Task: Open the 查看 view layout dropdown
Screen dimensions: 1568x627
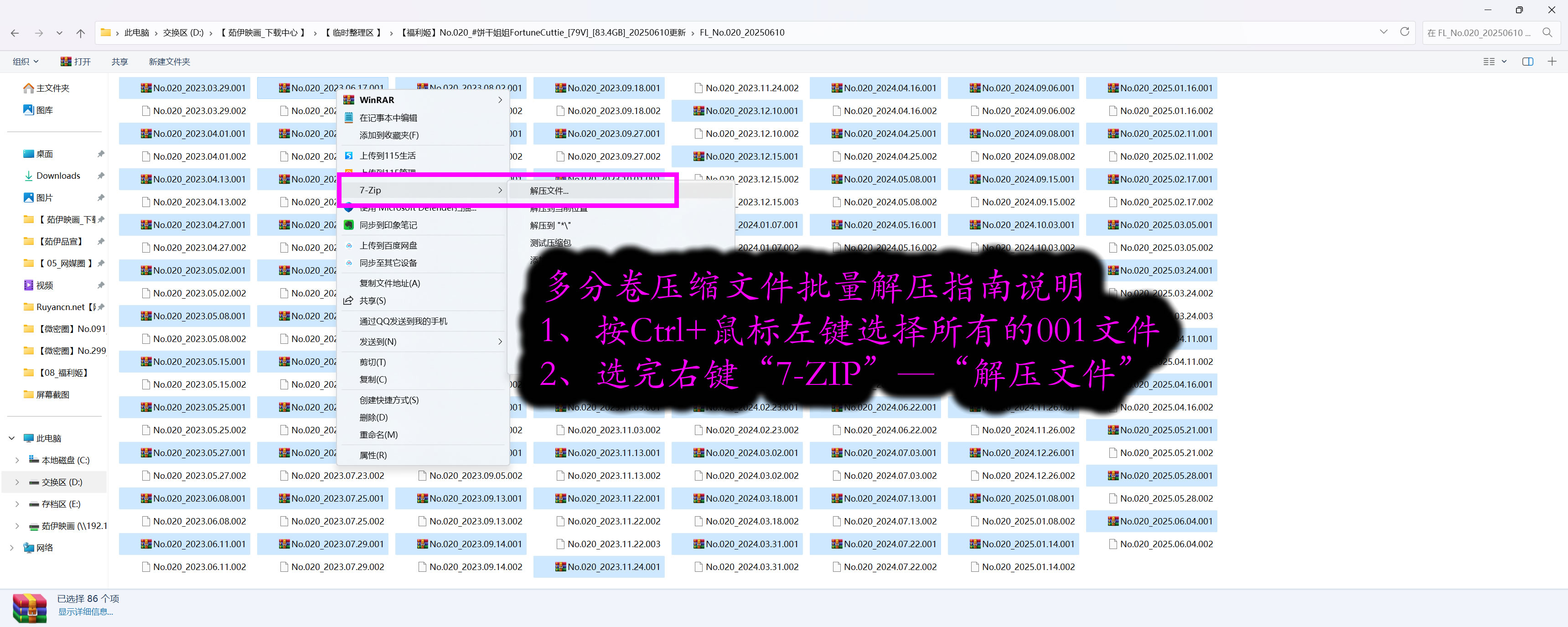Action: coord(1492,61)
